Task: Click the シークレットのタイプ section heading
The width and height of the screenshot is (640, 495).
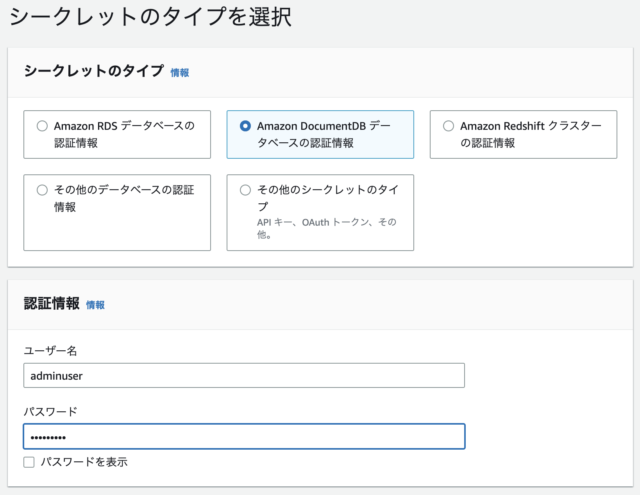Action: 94,71
